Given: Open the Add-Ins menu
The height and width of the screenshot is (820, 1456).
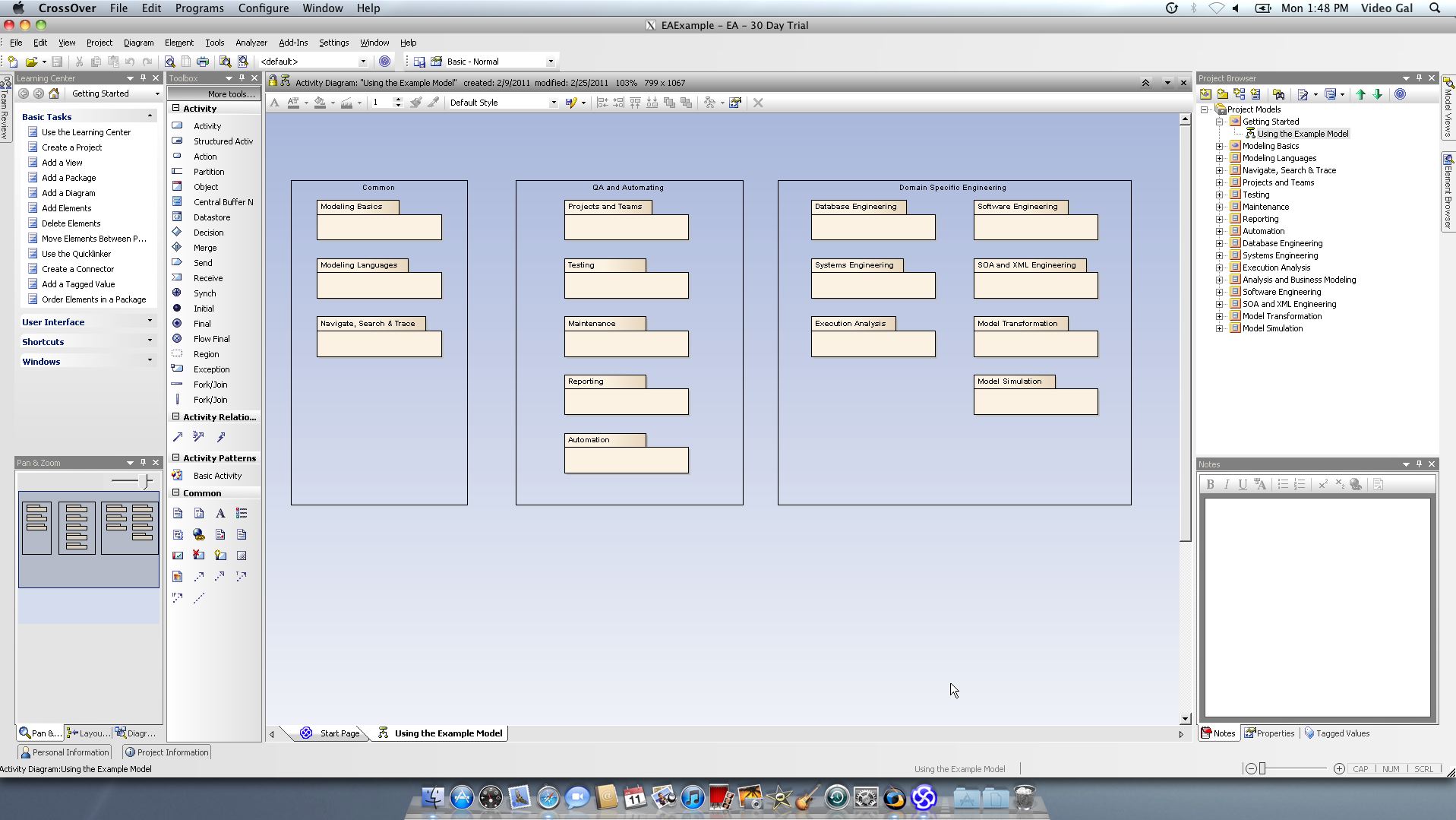Looking at the screenshot, I should (293, 43).
